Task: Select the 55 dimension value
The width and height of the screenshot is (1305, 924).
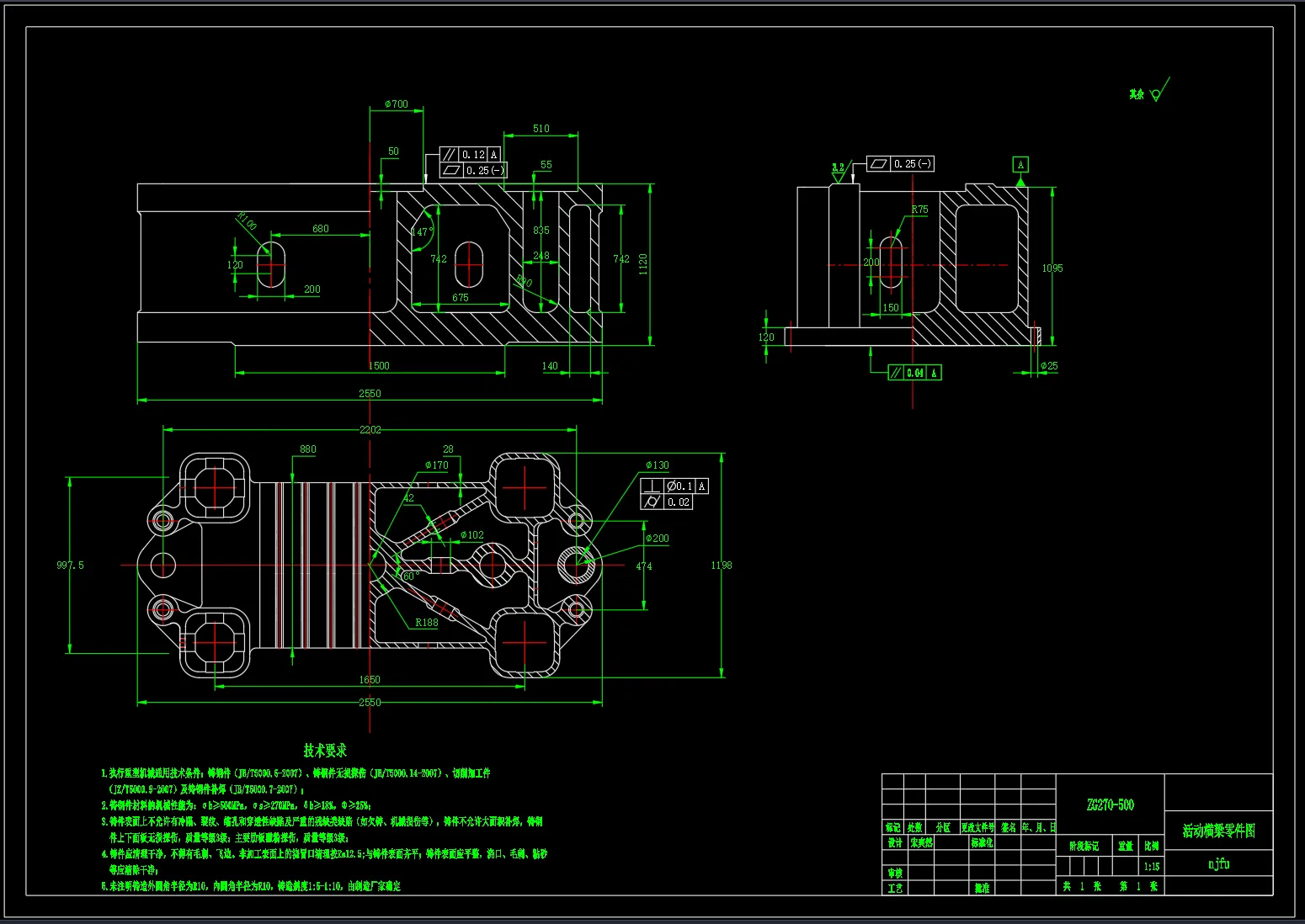Action: tap(546, 165)
